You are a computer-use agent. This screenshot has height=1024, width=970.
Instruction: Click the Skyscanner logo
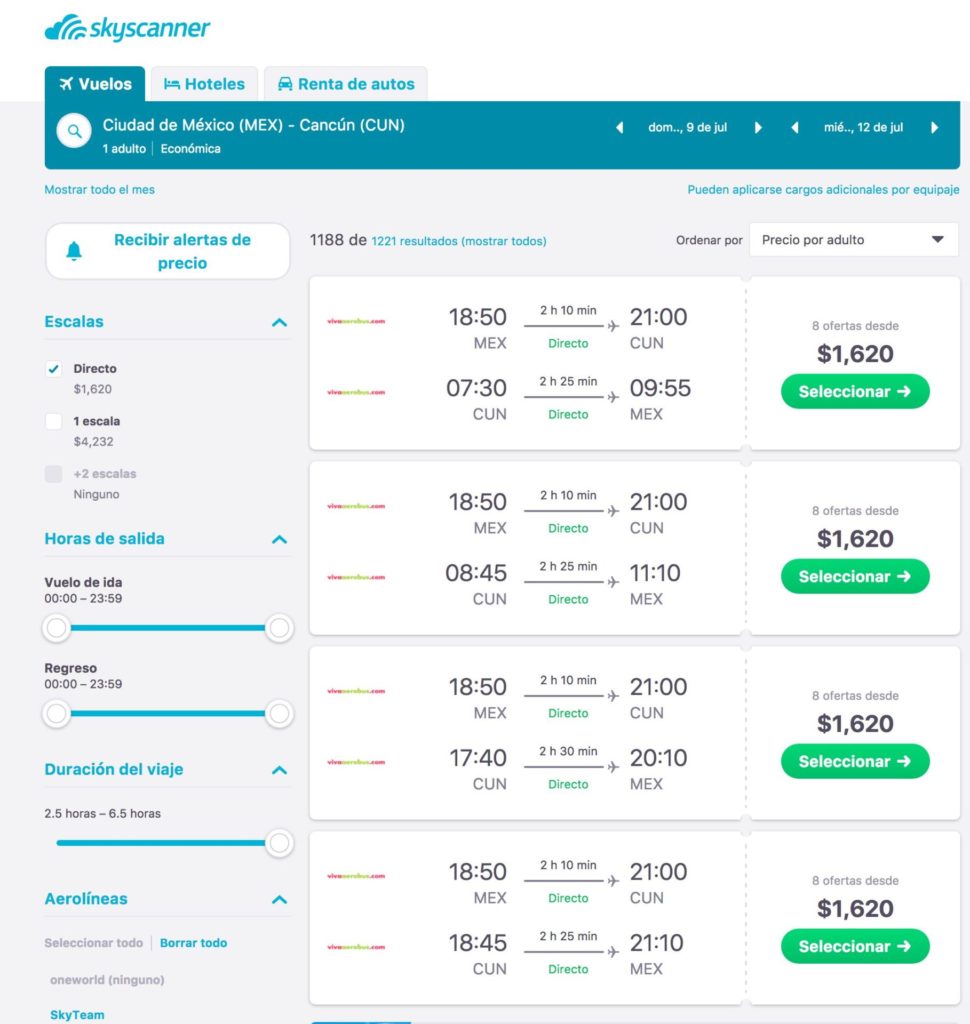click(x=127, y=28)
